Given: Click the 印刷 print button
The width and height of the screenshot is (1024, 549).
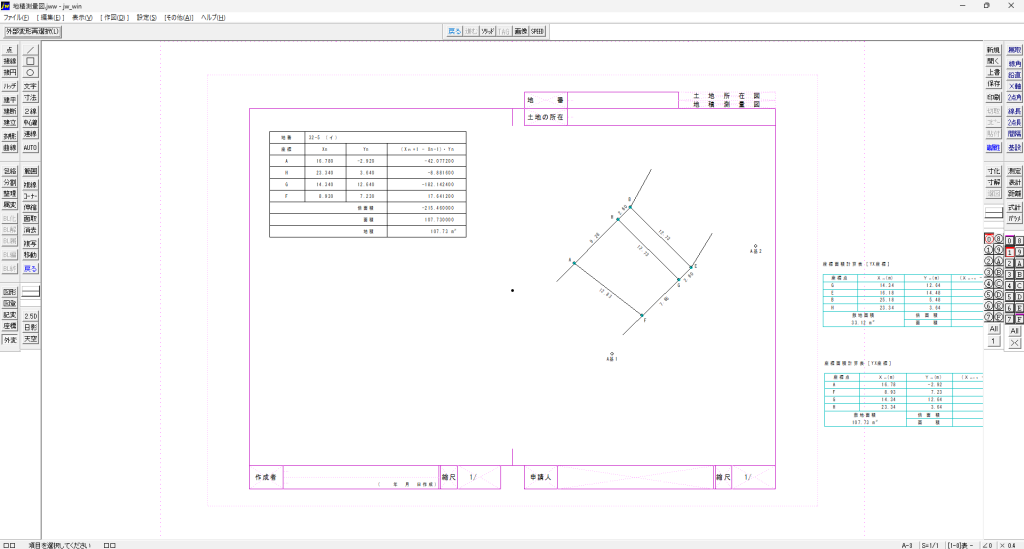Looking at the screenshot, I should point(992,97).
